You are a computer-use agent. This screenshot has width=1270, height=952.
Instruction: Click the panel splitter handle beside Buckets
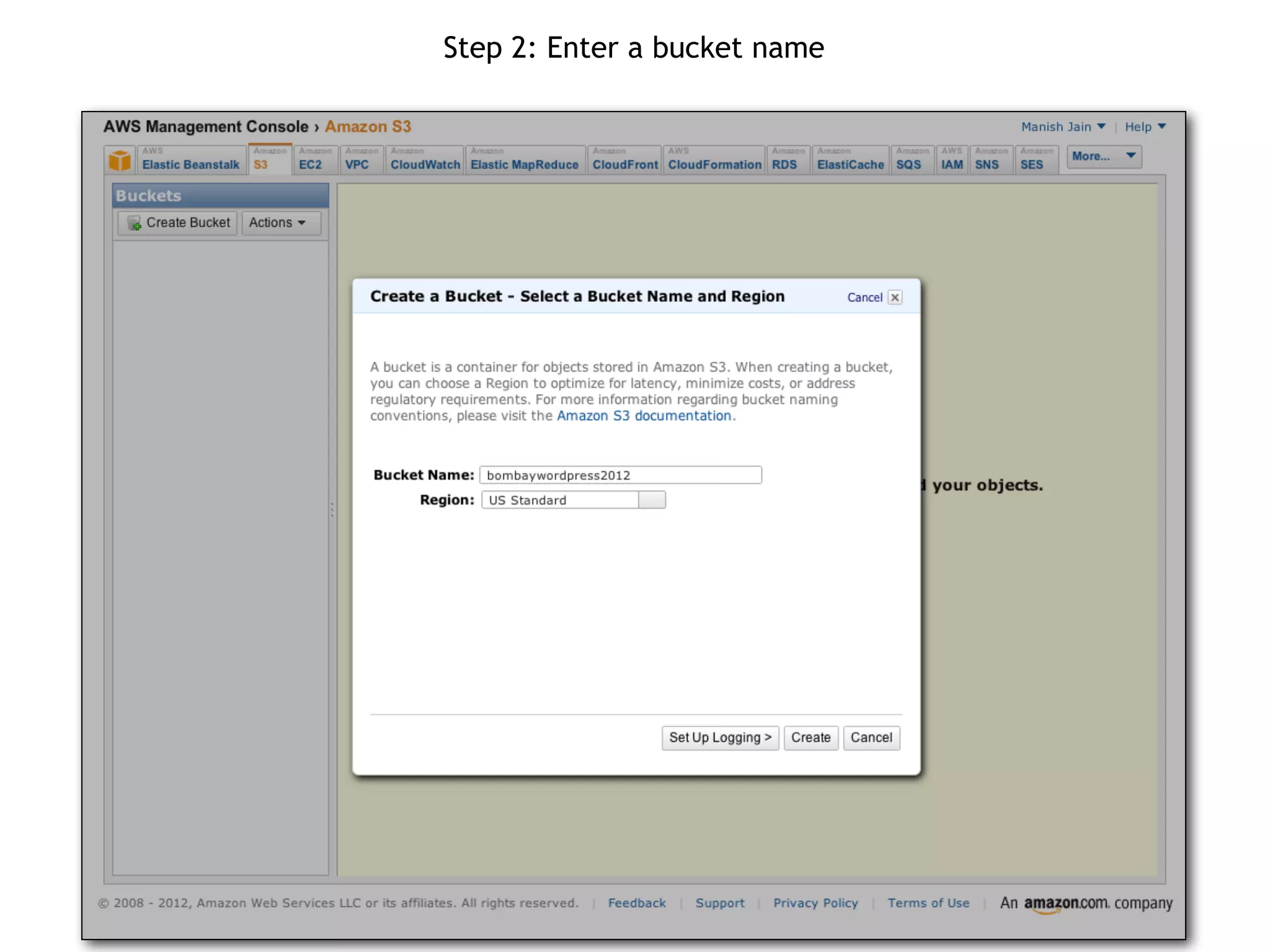(332, 509)
